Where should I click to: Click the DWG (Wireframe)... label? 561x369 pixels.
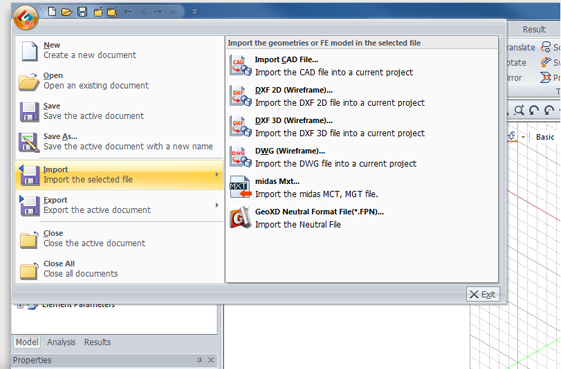point(290,151)
